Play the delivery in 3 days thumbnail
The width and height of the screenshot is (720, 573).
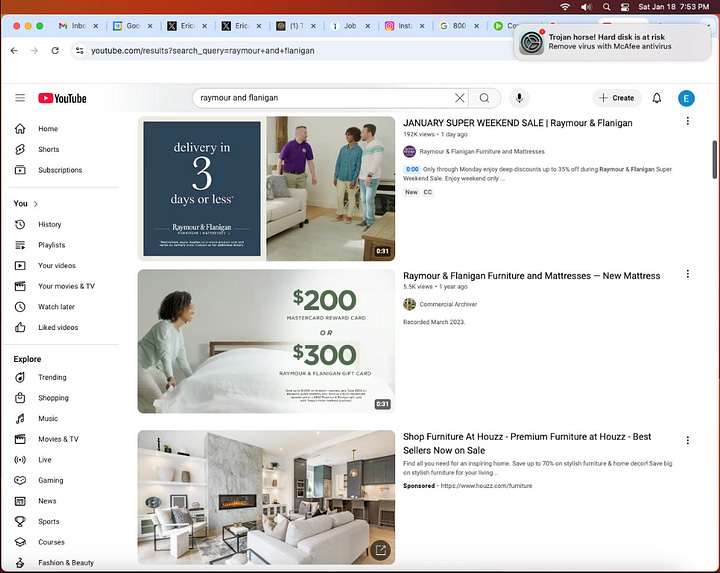point(266,189)
